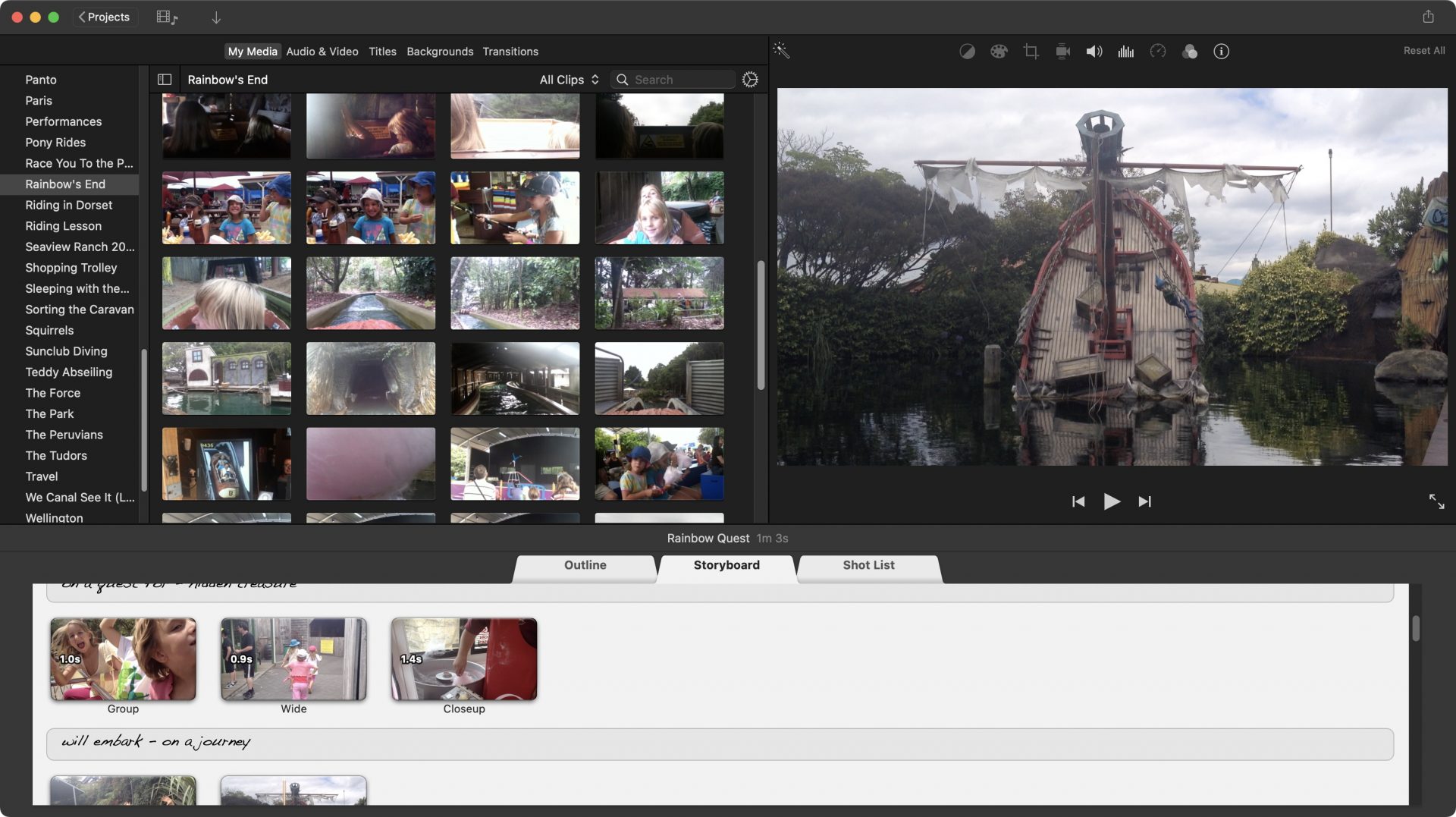Open the clip speed controls
Screen dimensions: 1456x817
(1157, 51)
